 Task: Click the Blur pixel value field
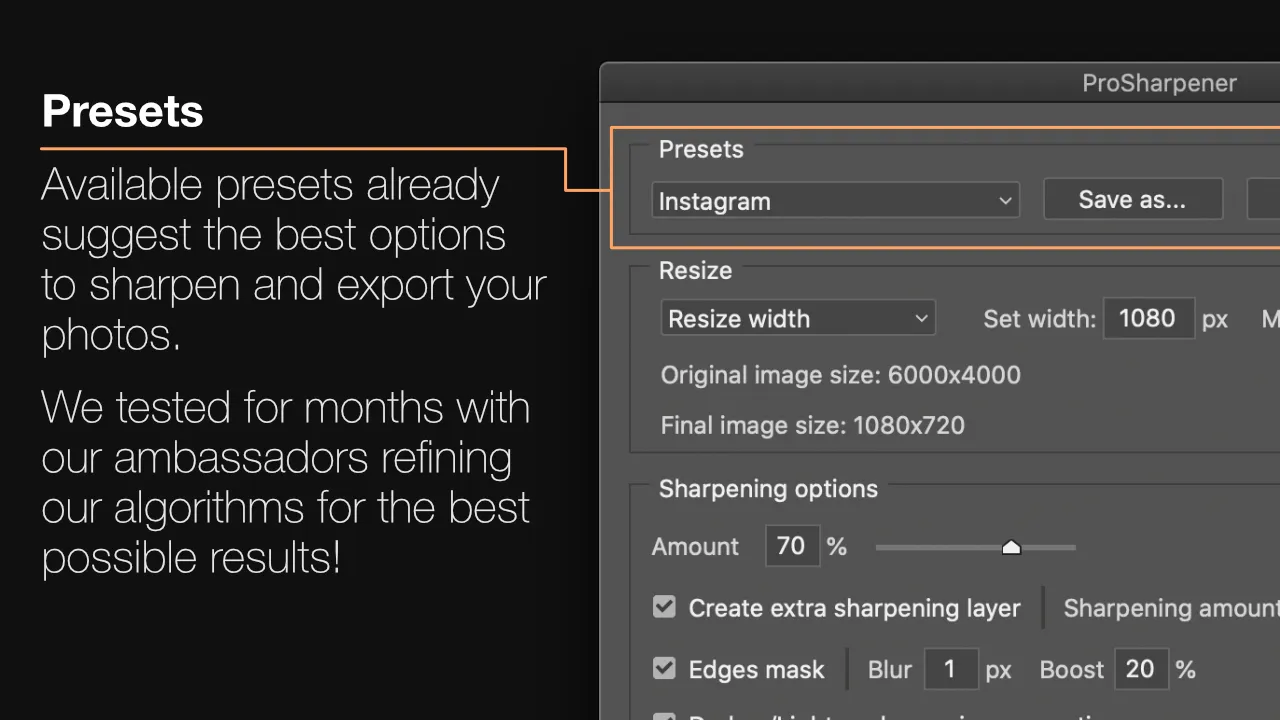pyautogui.click(x=951, y=669)
